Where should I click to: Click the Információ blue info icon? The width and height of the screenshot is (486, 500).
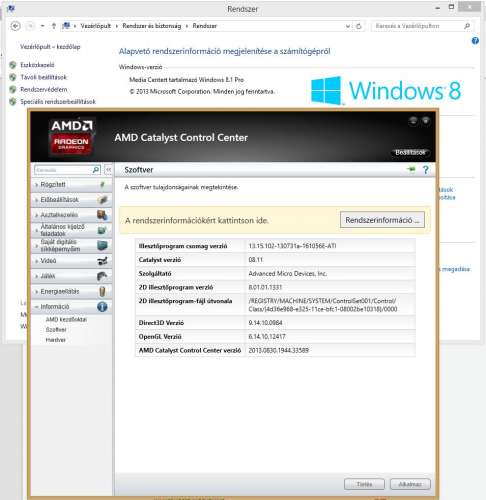click(x=102, y=307)
